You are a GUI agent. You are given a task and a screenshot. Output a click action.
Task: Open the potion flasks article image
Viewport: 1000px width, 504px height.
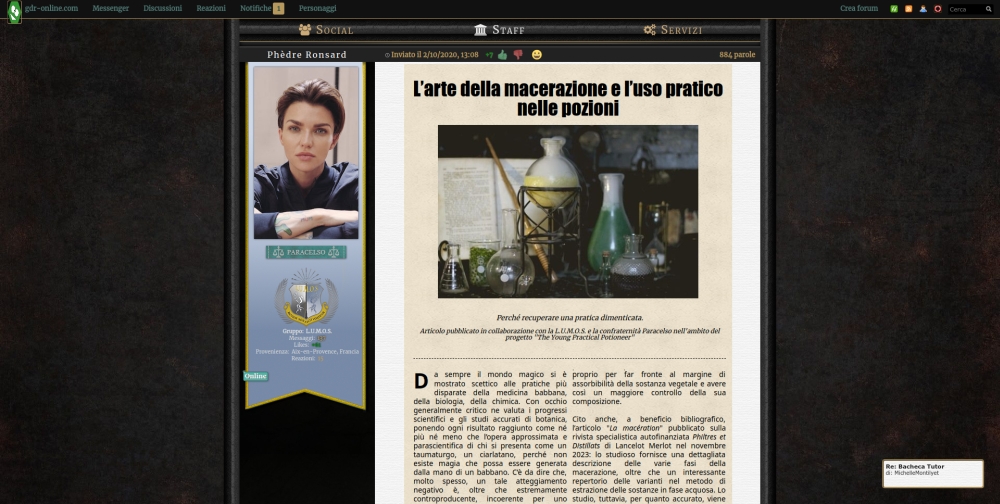click(x=568, y=211)
